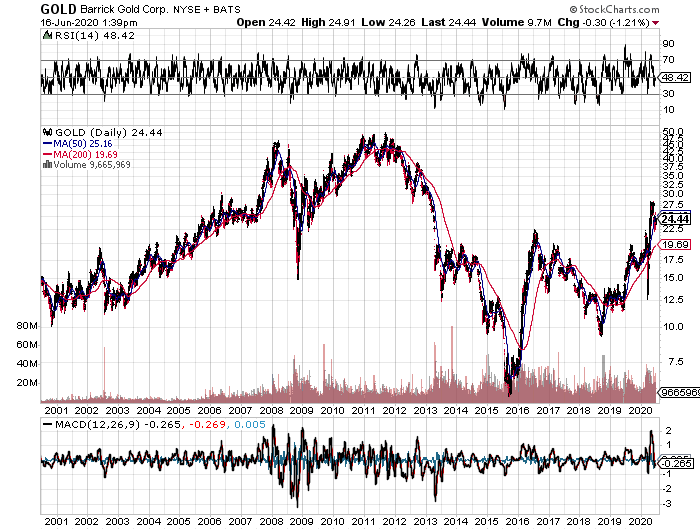Click the '16-Jun-2020 1:39pm' timestamp
This screenshot has width=700, height=530.
(89, 23)
